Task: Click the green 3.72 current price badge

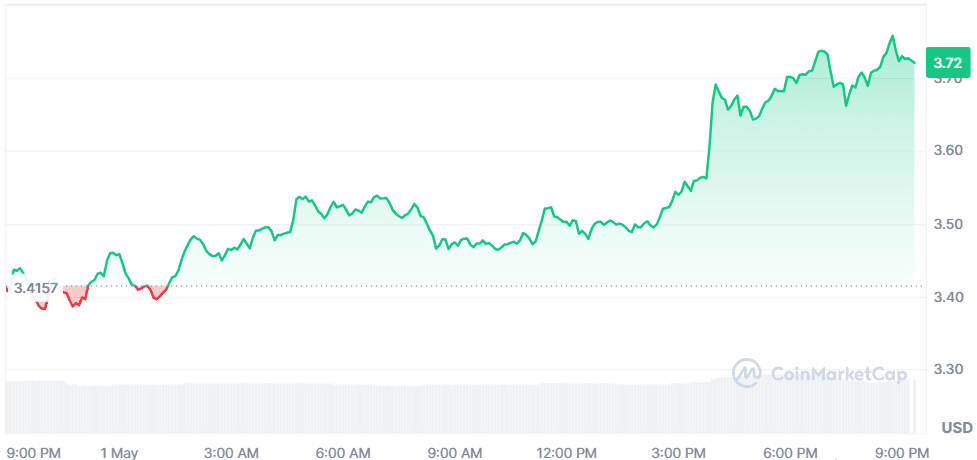Action: click(946, 62)
